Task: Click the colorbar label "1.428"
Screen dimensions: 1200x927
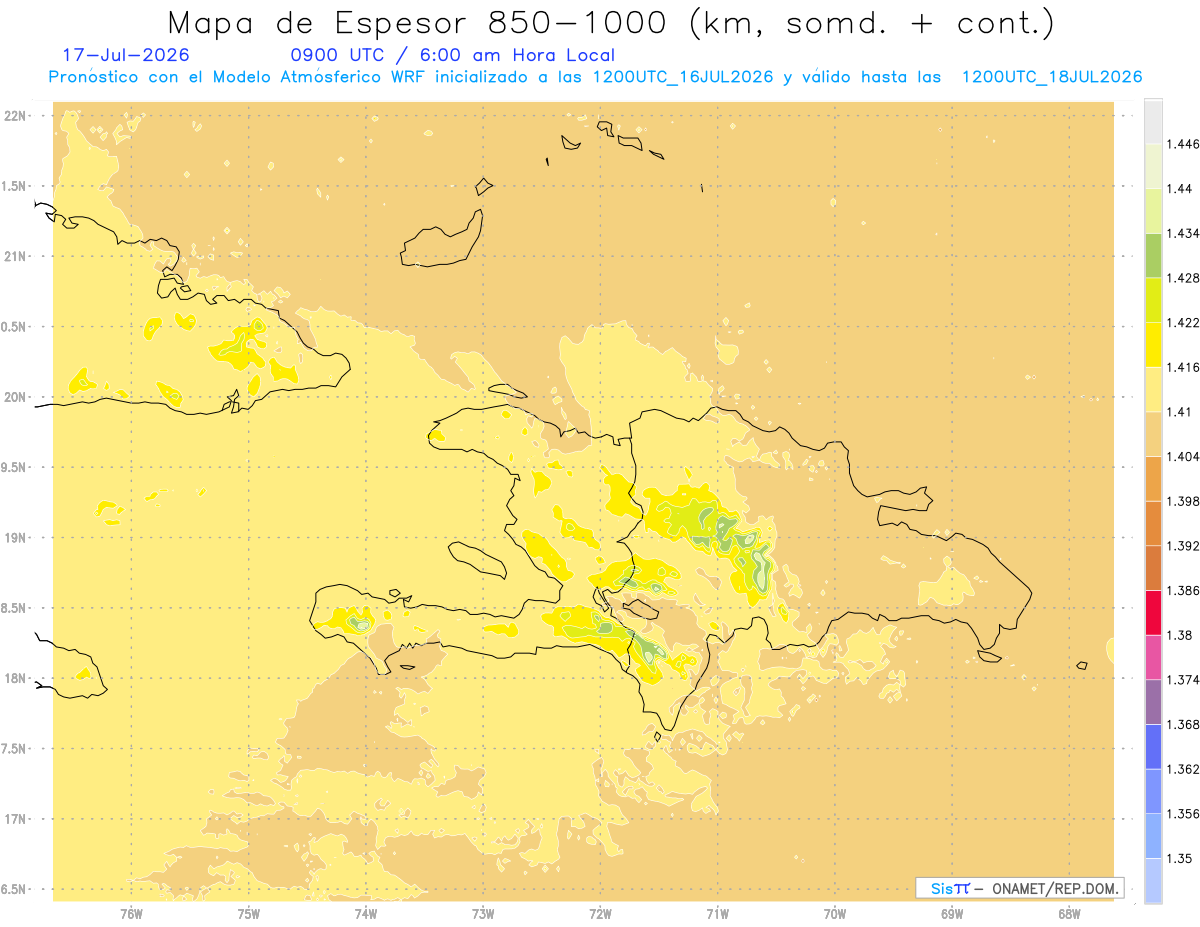Action: click(1183, 278)
